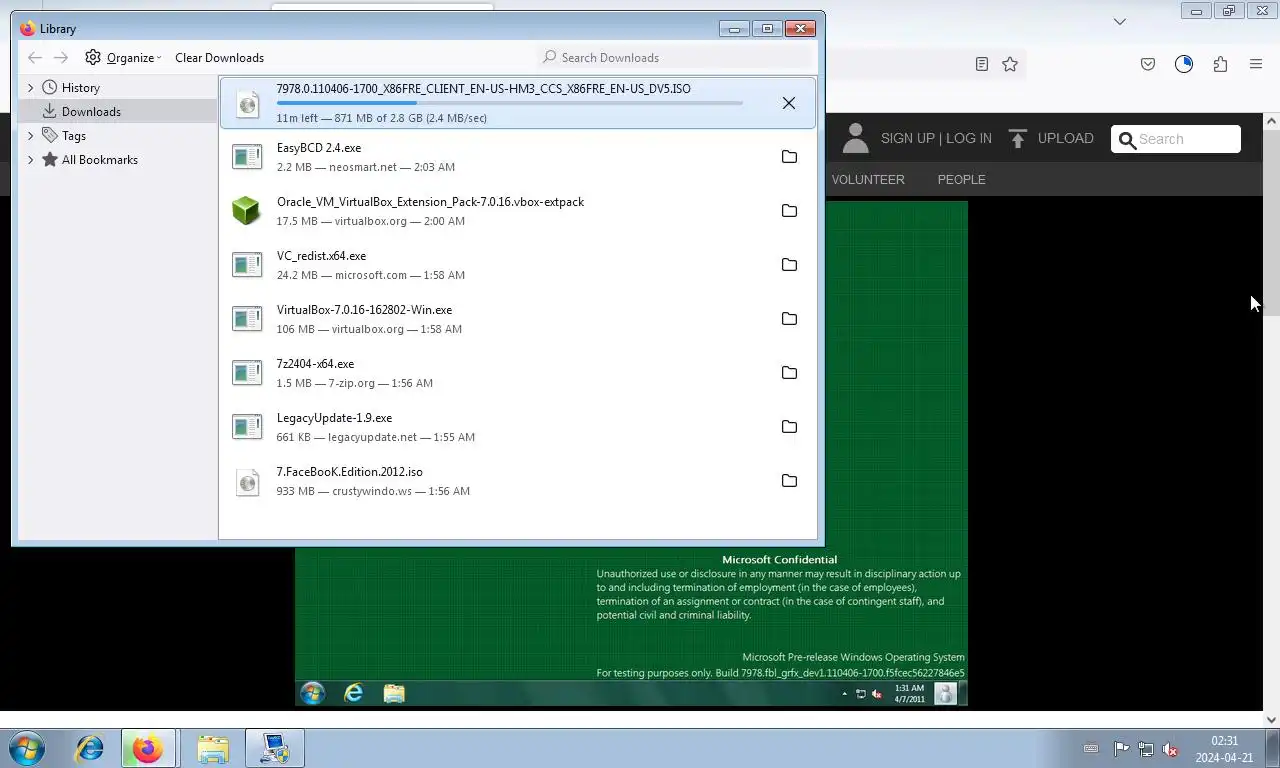Open the PEOPLE nav item

[x=961, y=180]
